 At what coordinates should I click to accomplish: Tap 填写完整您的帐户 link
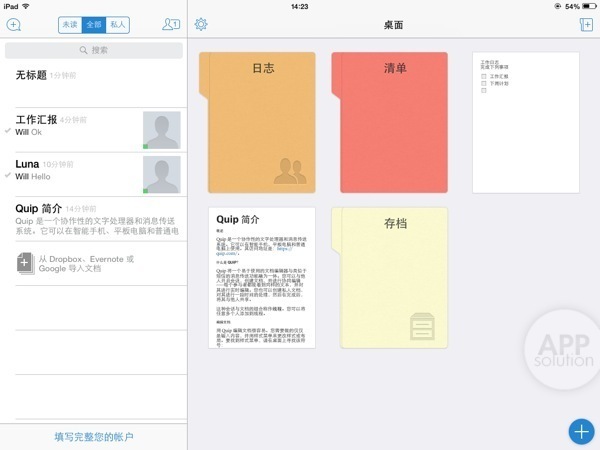[93, 437]
